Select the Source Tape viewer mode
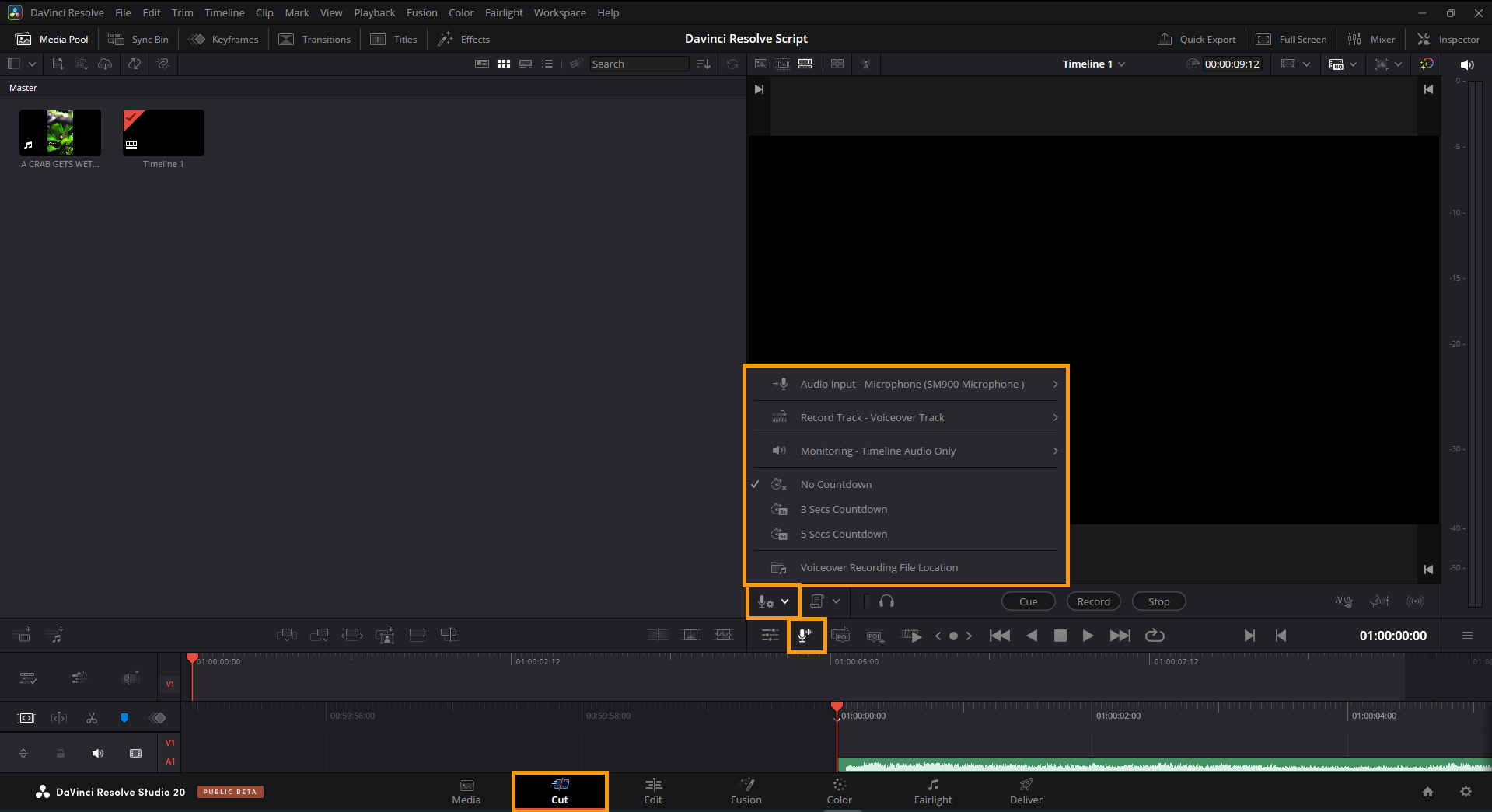Screen dimensions: 1492x812 [x=783, y=64]
